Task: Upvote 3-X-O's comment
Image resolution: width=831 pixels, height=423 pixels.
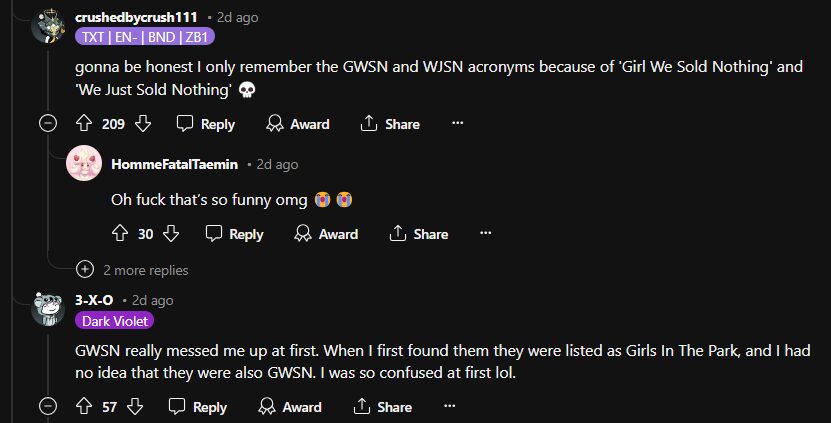Action: [x=84, y=407]
